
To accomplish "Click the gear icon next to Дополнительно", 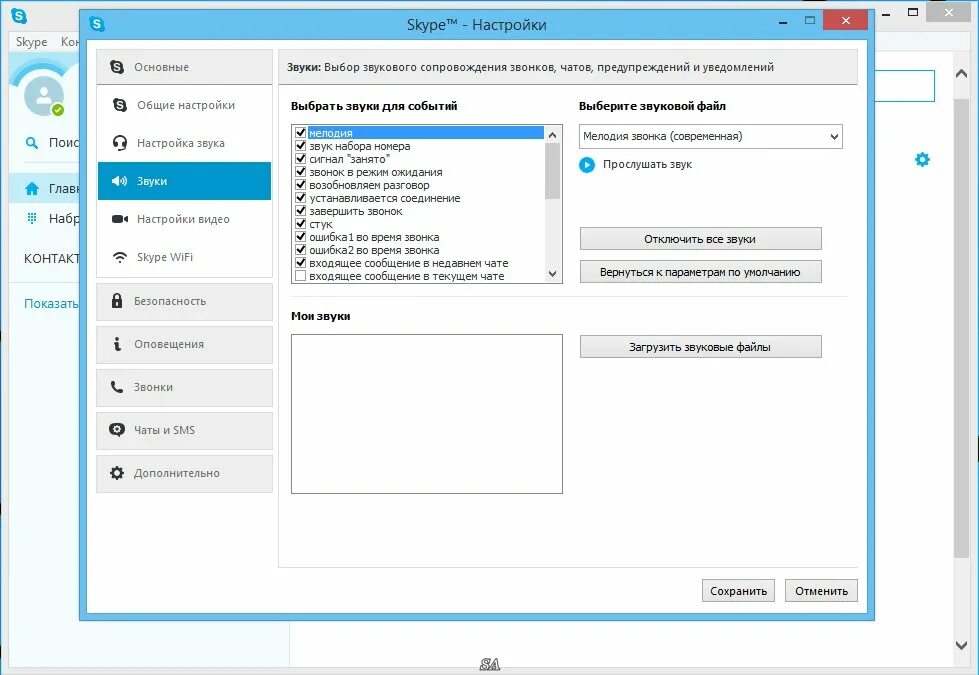I will point(117,473).
